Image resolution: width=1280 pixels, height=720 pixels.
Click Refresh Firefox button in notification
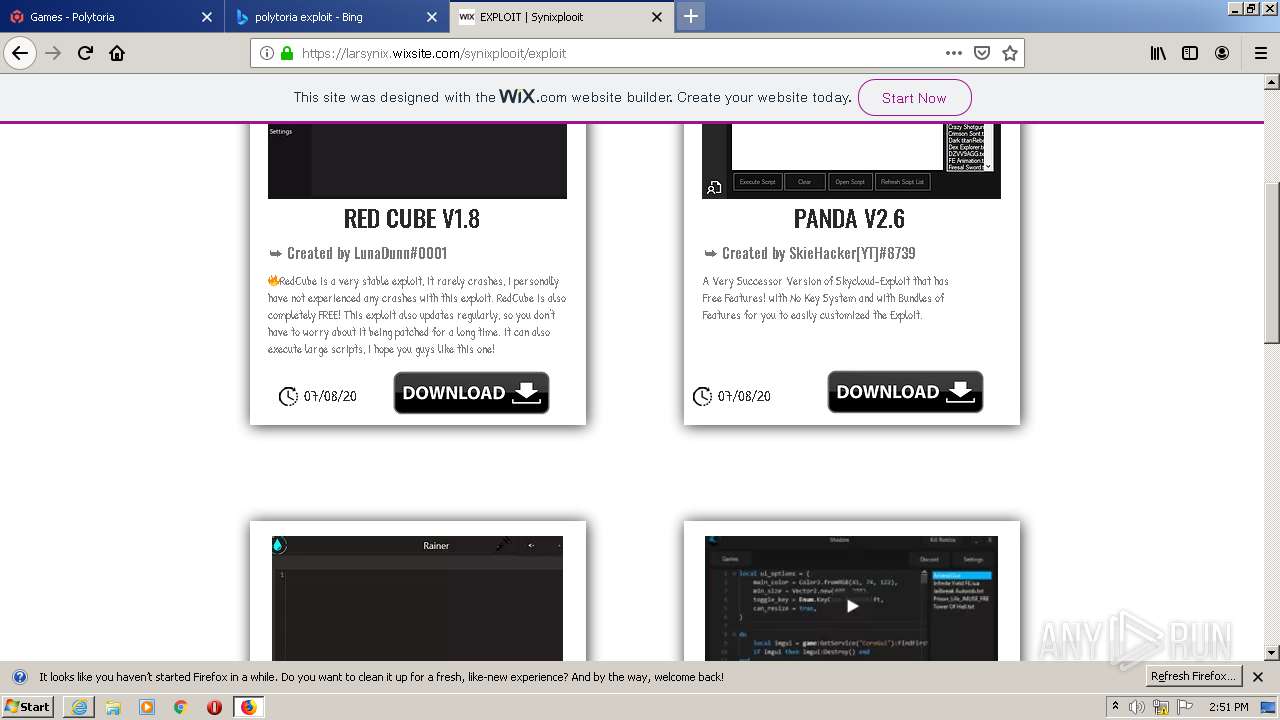(1193, 677)
